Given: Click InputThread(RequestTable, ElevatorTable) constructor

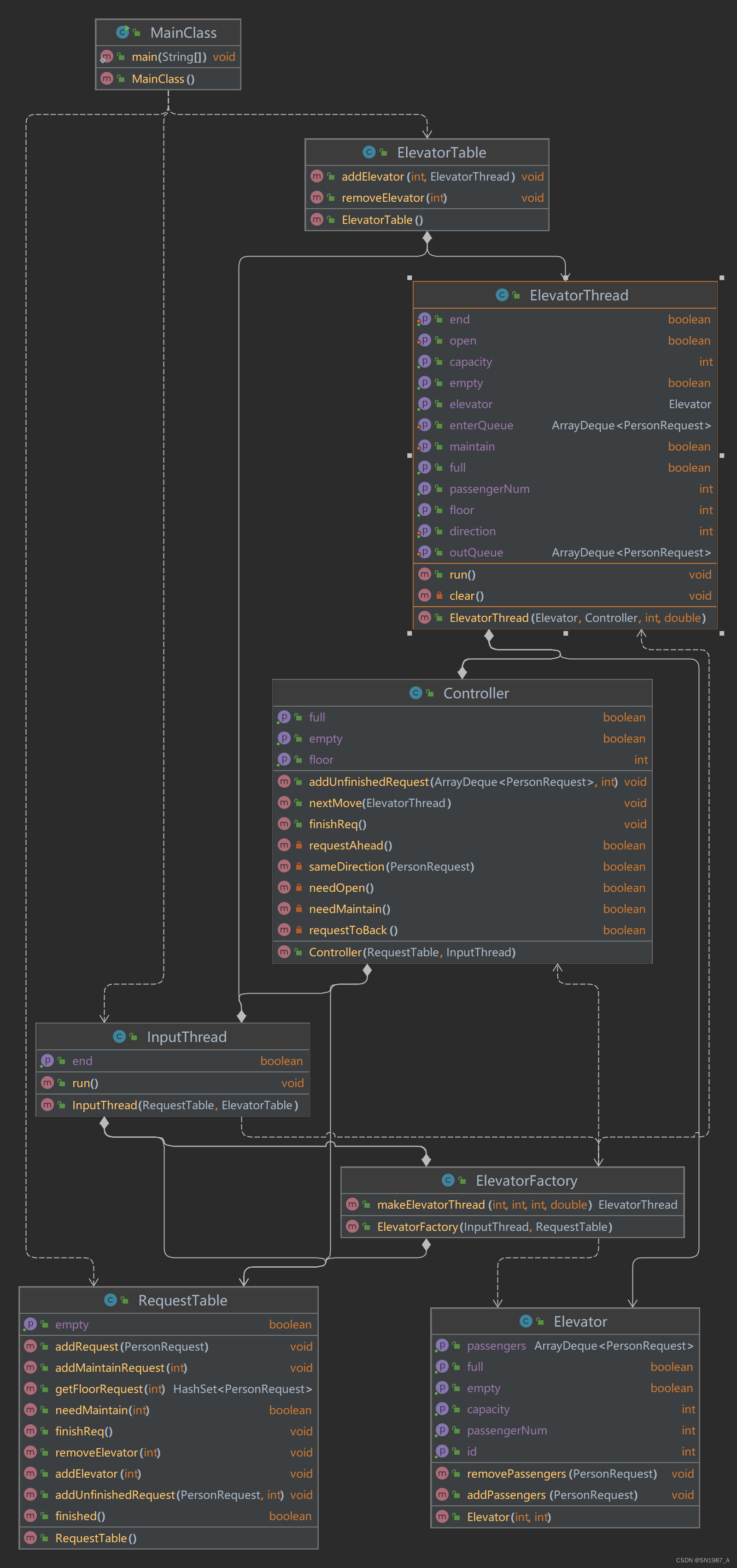Looking at the screenshot, I should coord(172,1105).
